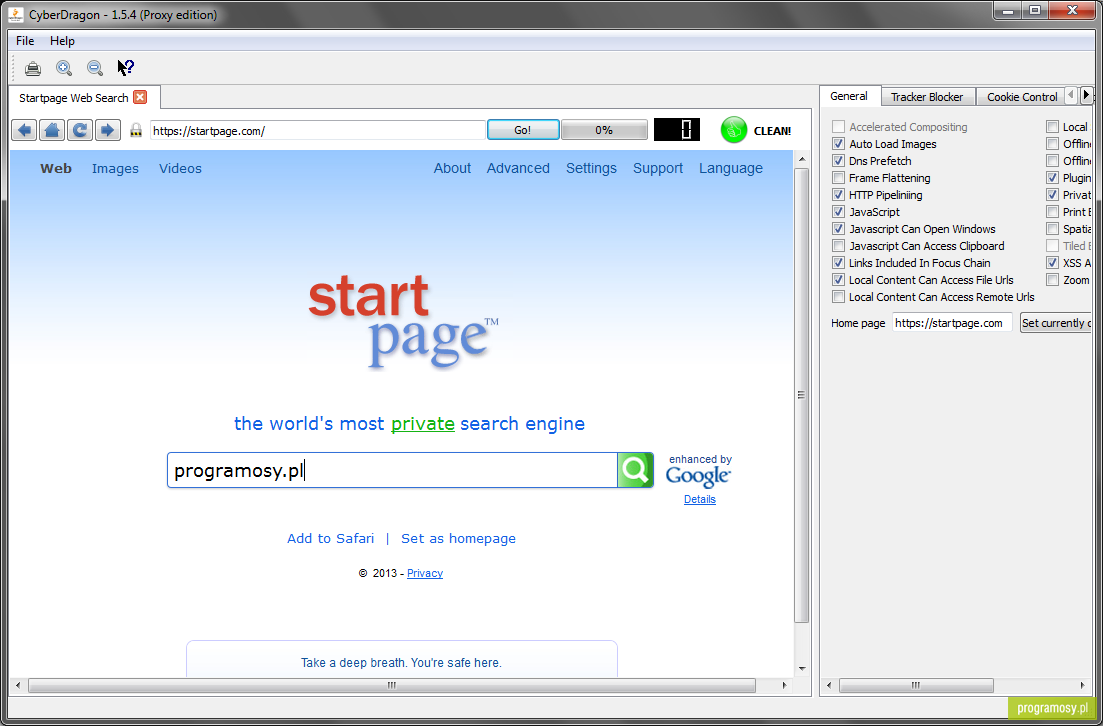Open the home page via house icon

[x=52, y=130]
